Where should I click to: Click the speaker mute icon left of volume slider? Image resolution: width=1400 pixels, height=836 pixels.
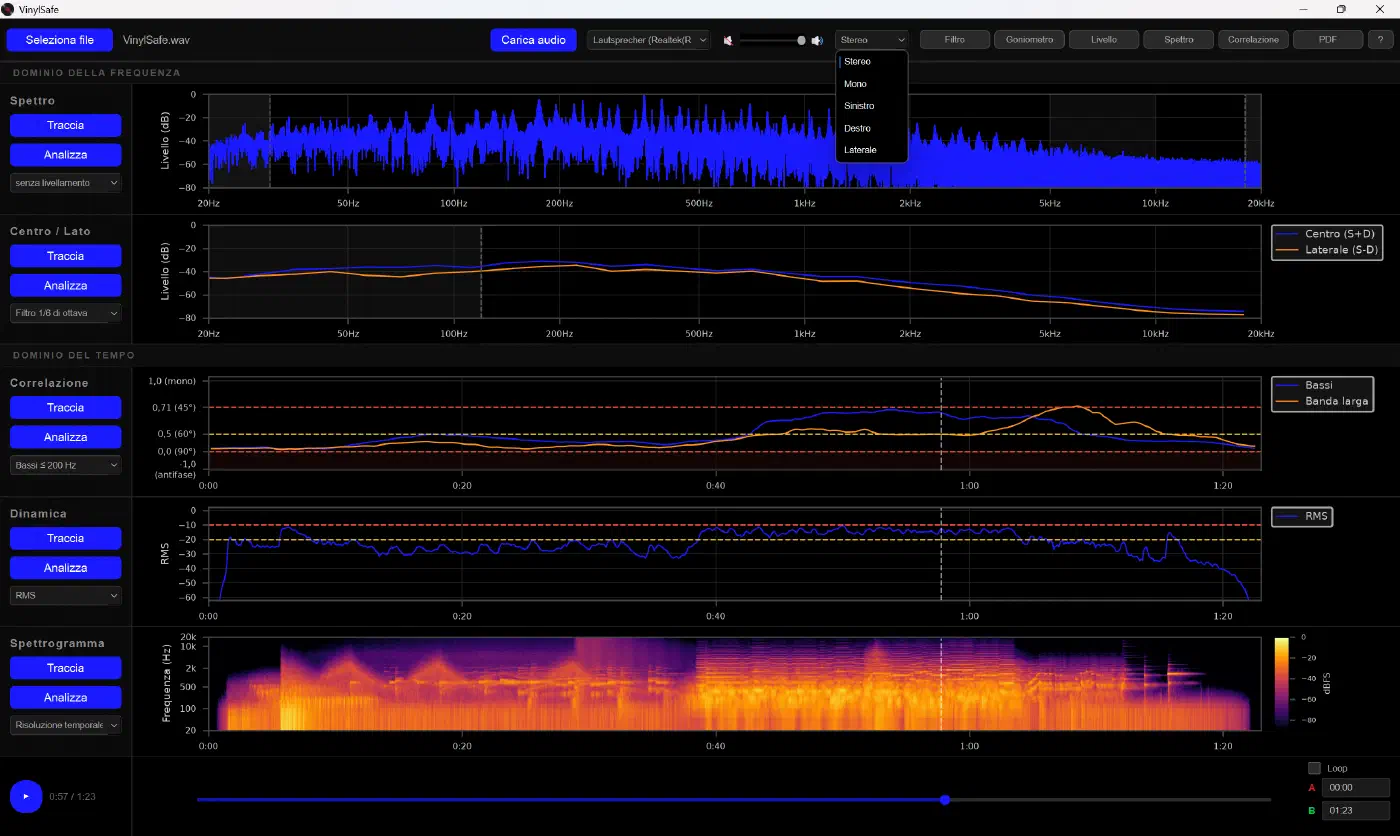point(728,40)
